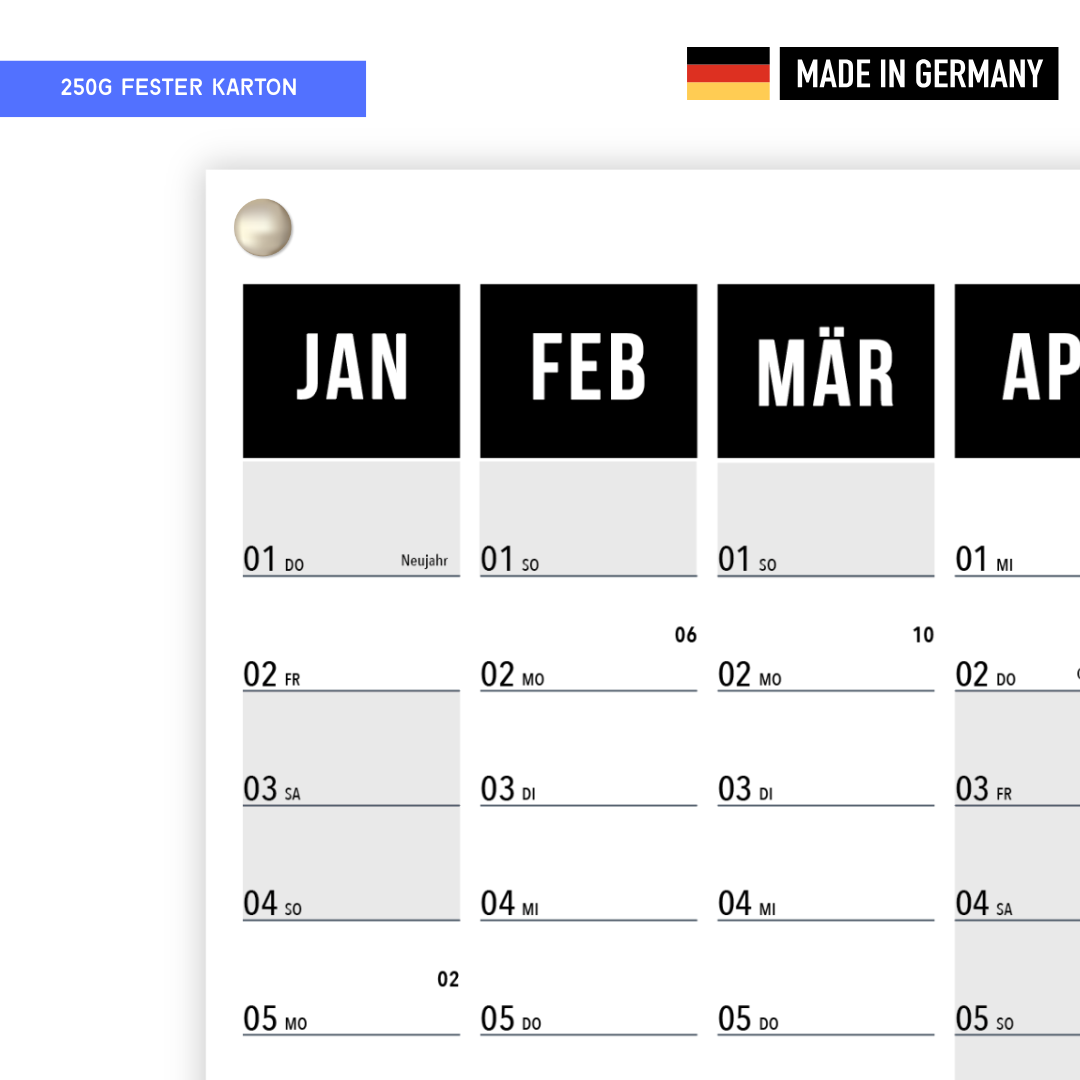The image size is (1080, 1080).
Task: Click January 01 DO row
Action: (351, 518)
